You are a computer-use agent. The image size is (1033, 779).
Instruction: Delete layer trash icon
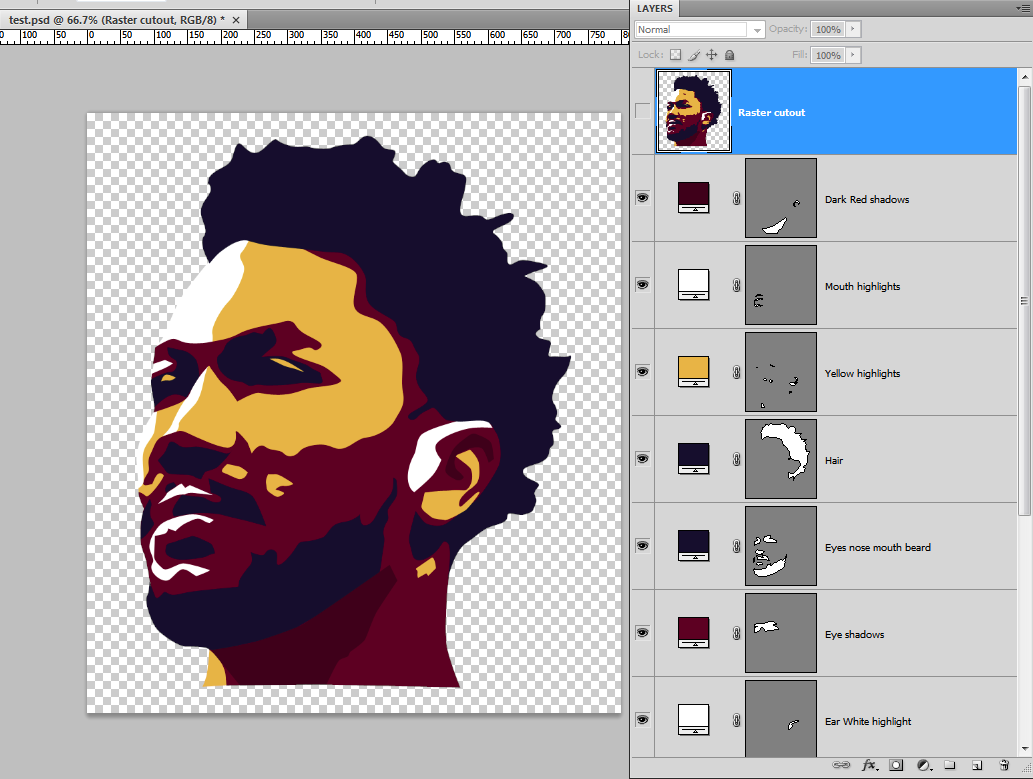pyautogui.click(x=1004, y=765)
